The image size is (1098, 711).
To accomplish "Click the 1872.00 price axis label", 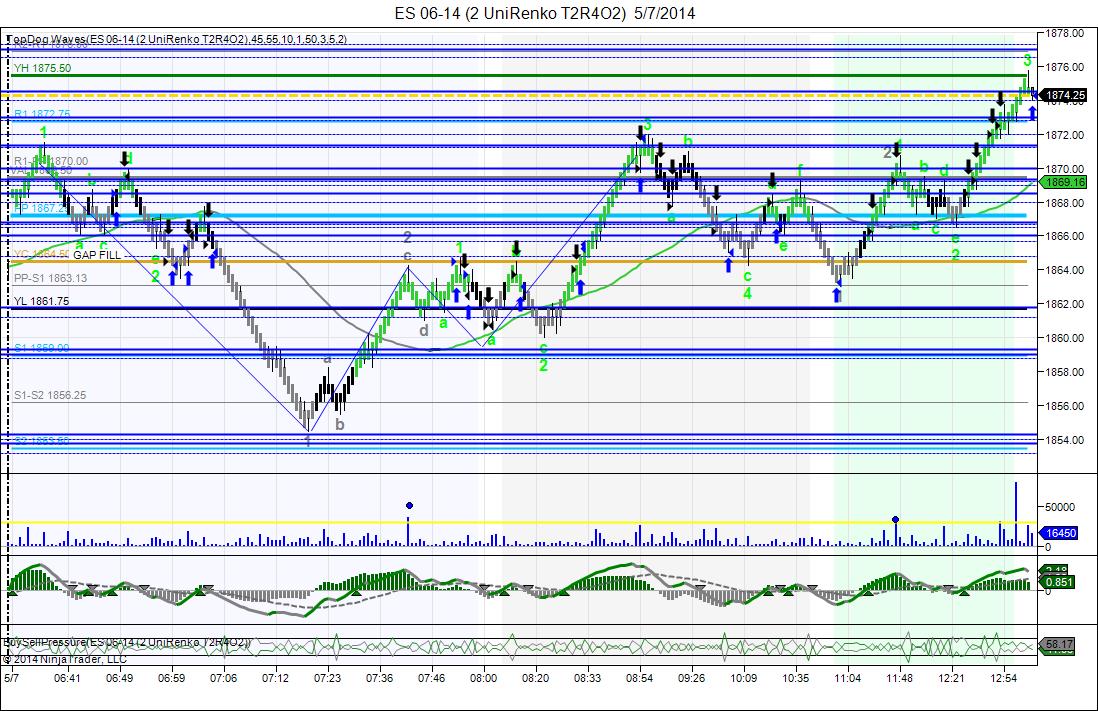I will 1065,134.
